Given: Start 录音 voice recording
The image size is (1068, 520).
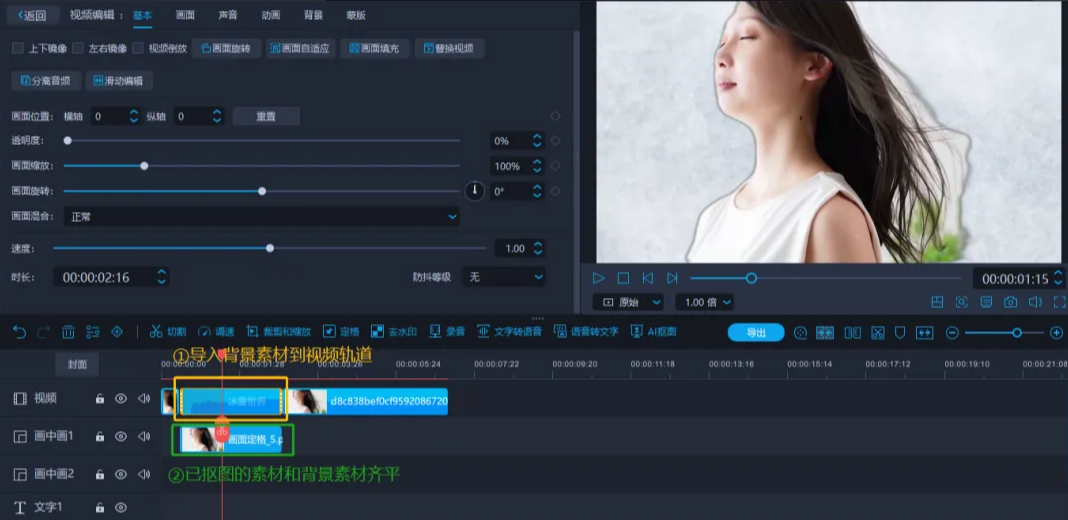Looking at the screenshot, I should pyautogui.click(x=447, y=332).
